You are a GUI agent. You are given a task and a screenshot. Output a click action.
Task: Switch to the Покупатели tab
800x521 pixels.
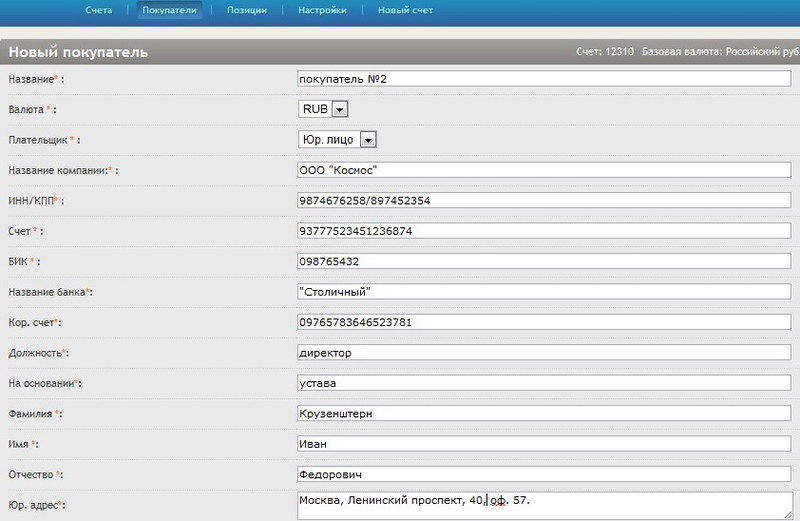(169, 10)
